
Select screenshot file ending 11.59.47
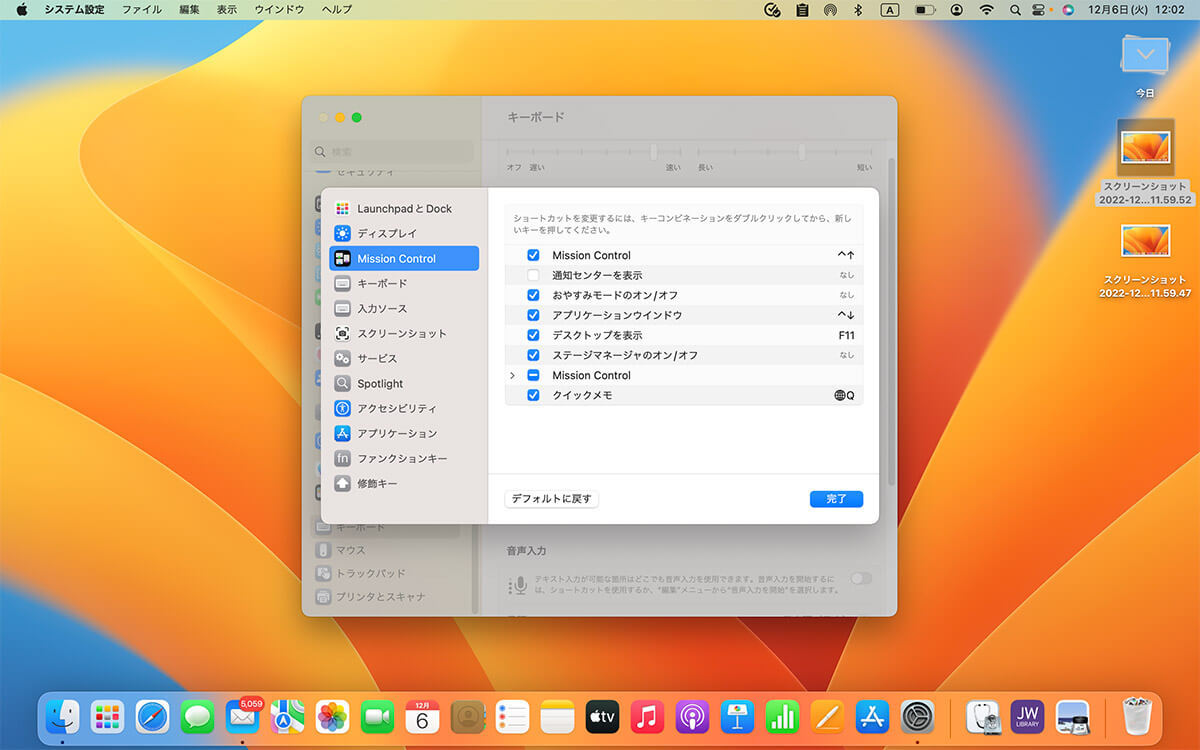pos(1145,260)
